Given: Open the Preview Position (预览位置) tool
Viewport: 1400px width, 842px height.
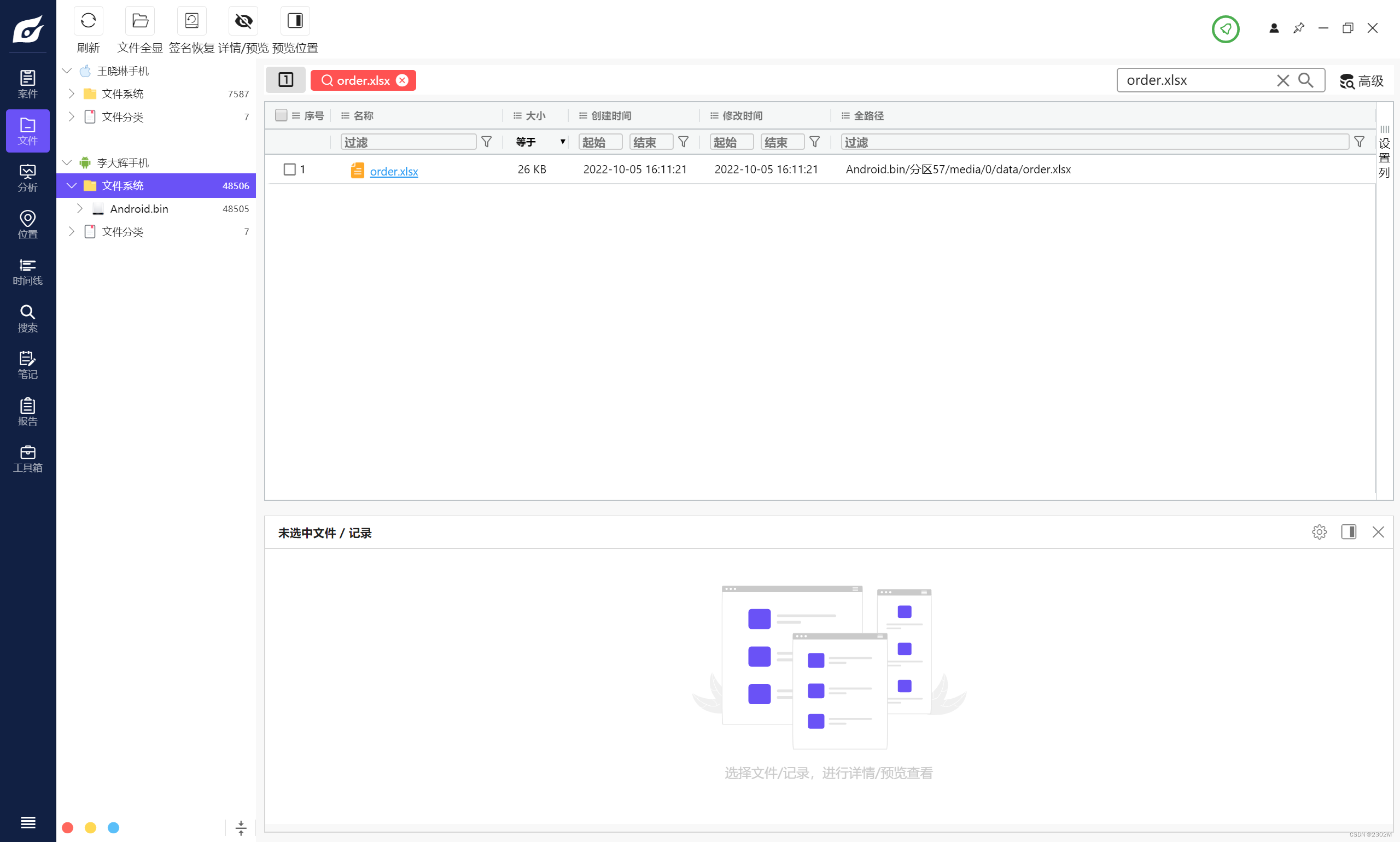Looking at the screenshot, I should (295, 21).
